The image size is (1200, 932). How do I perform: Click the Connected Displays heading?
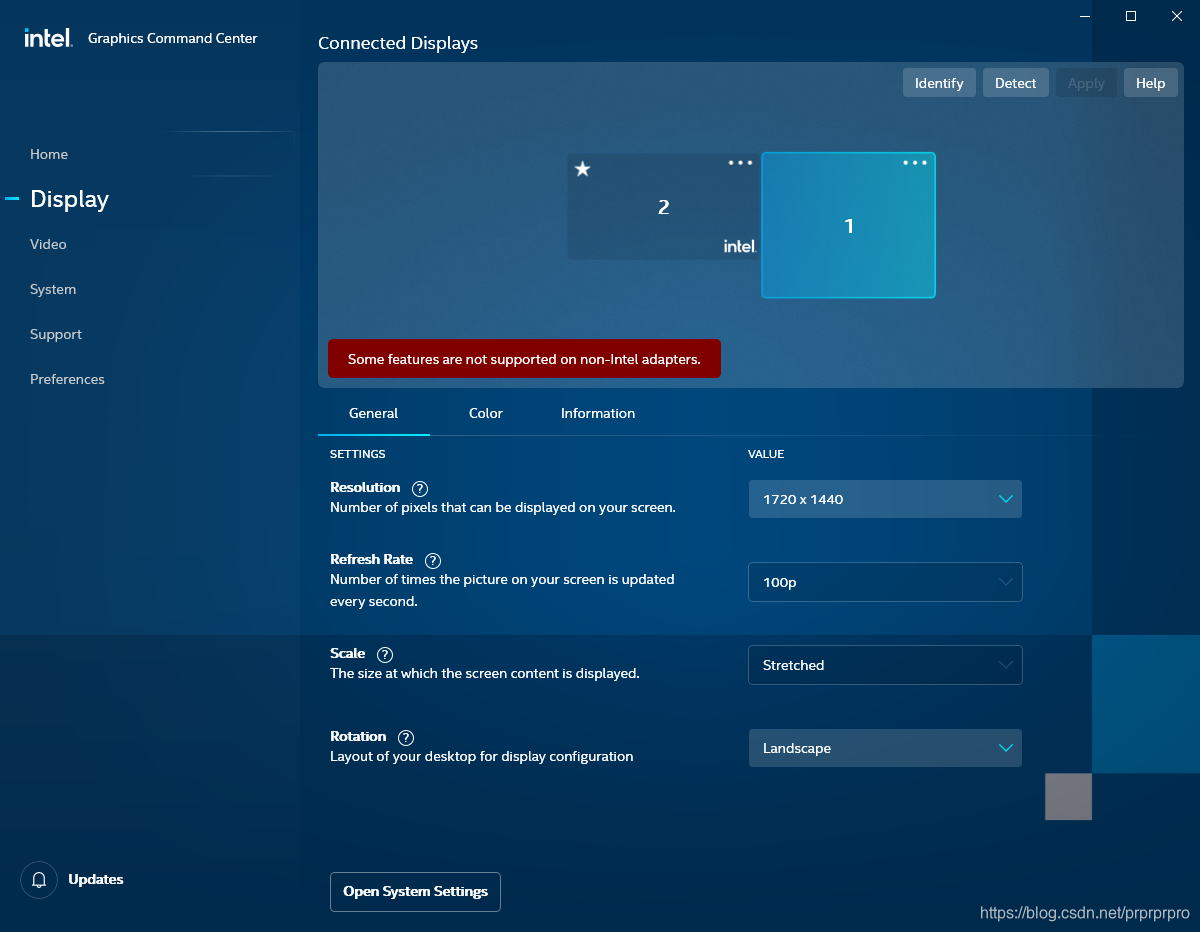(x=398, y=43)
